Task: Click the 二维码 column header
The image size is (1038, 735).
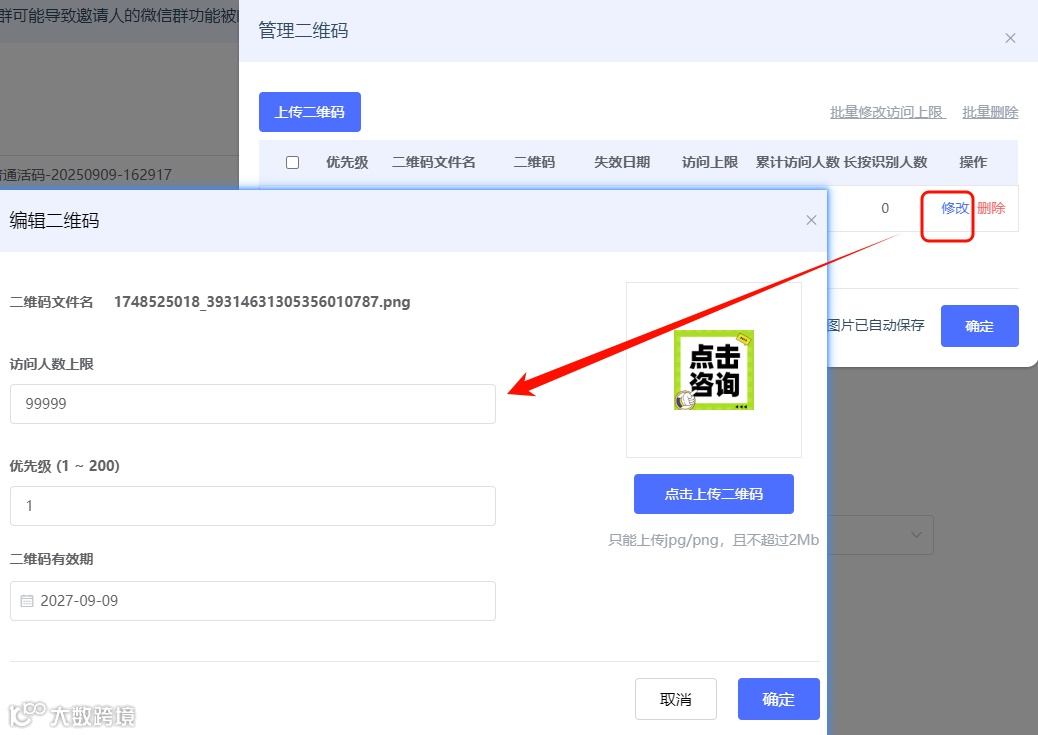Action: (534, 162)
